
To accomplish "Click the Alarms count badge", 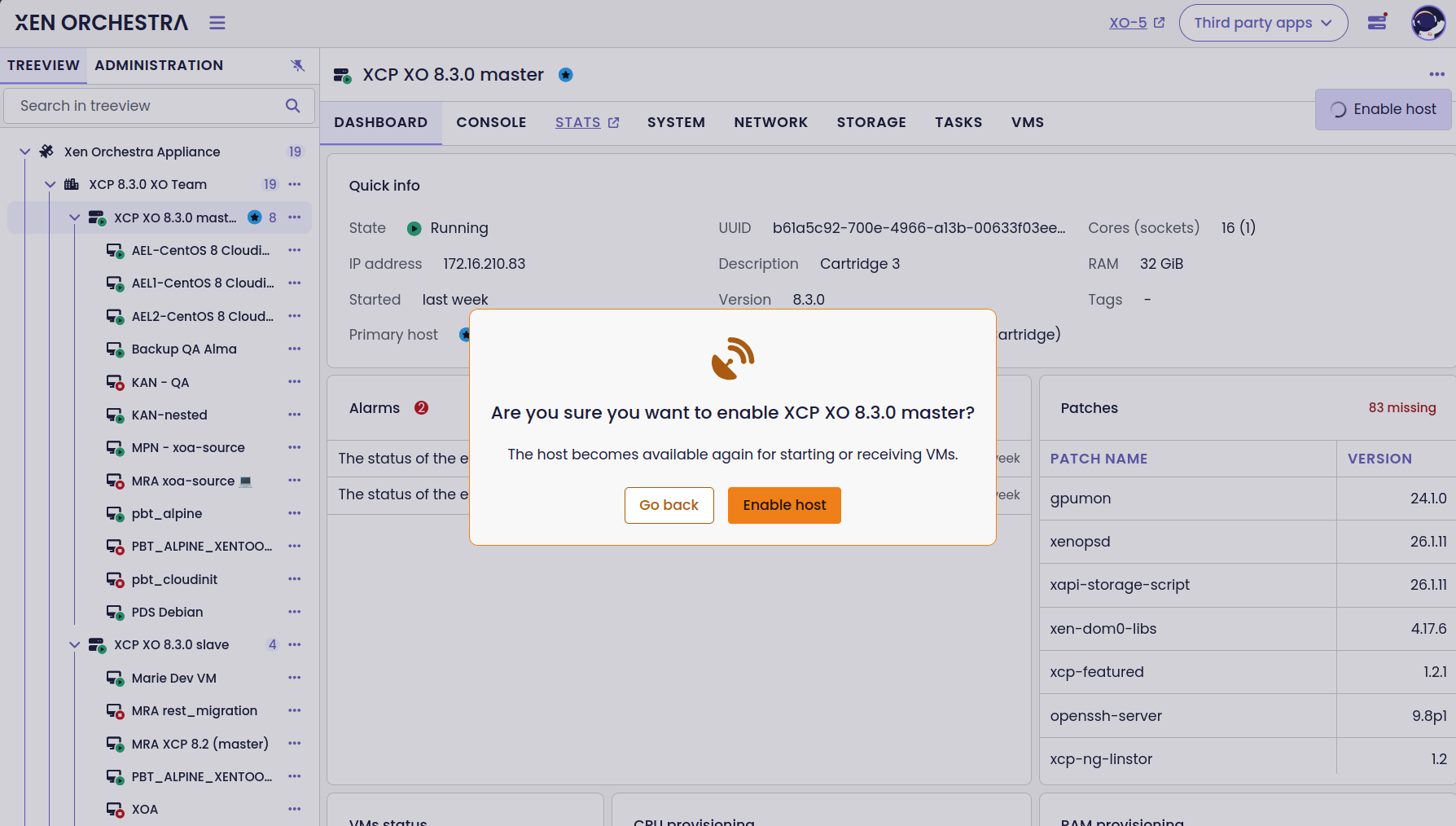I will point(421,408).
